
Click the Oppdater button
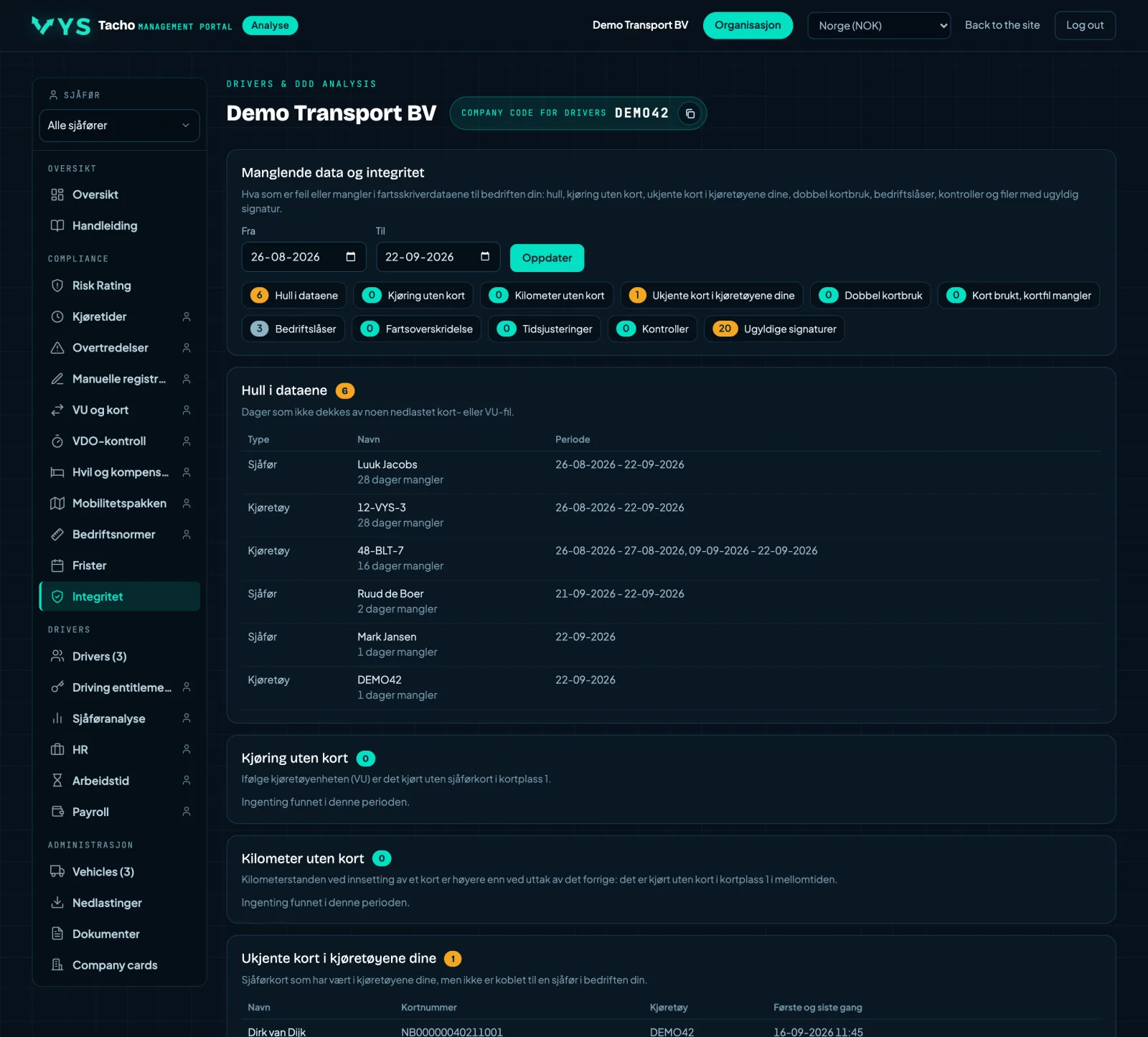(x=547, y=258)
